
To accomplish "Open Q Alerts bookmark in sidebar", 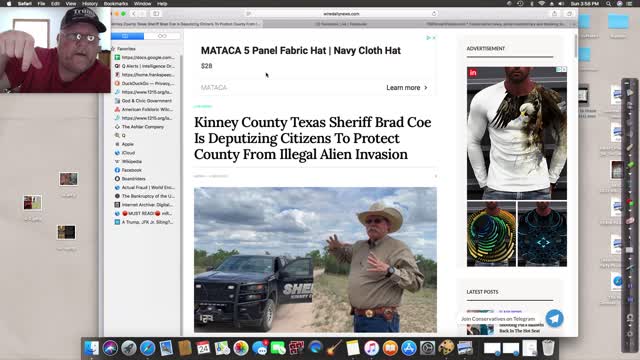I will (145, 66).
